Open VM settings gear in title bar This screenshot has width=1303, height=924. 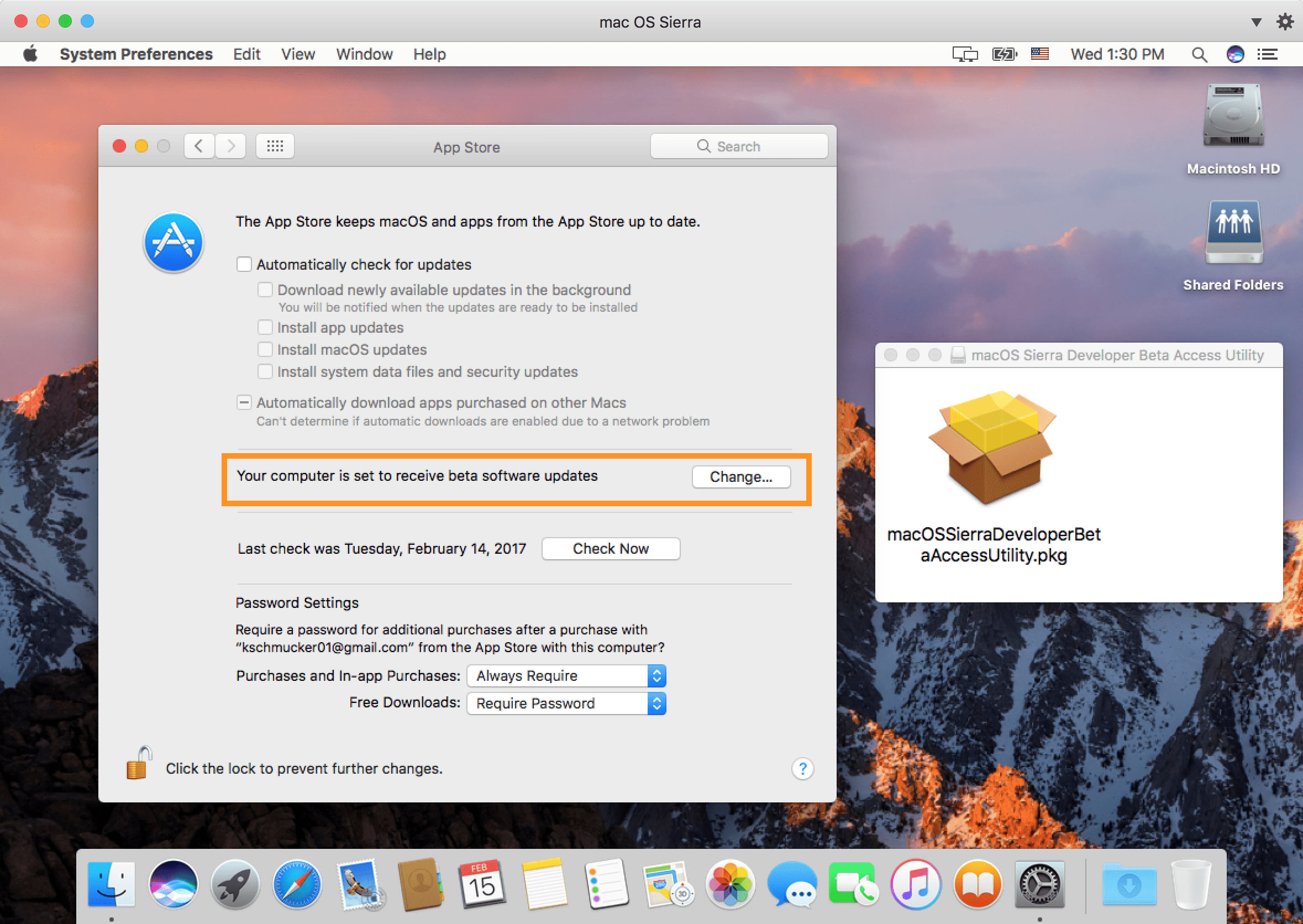click(1285, 22)
